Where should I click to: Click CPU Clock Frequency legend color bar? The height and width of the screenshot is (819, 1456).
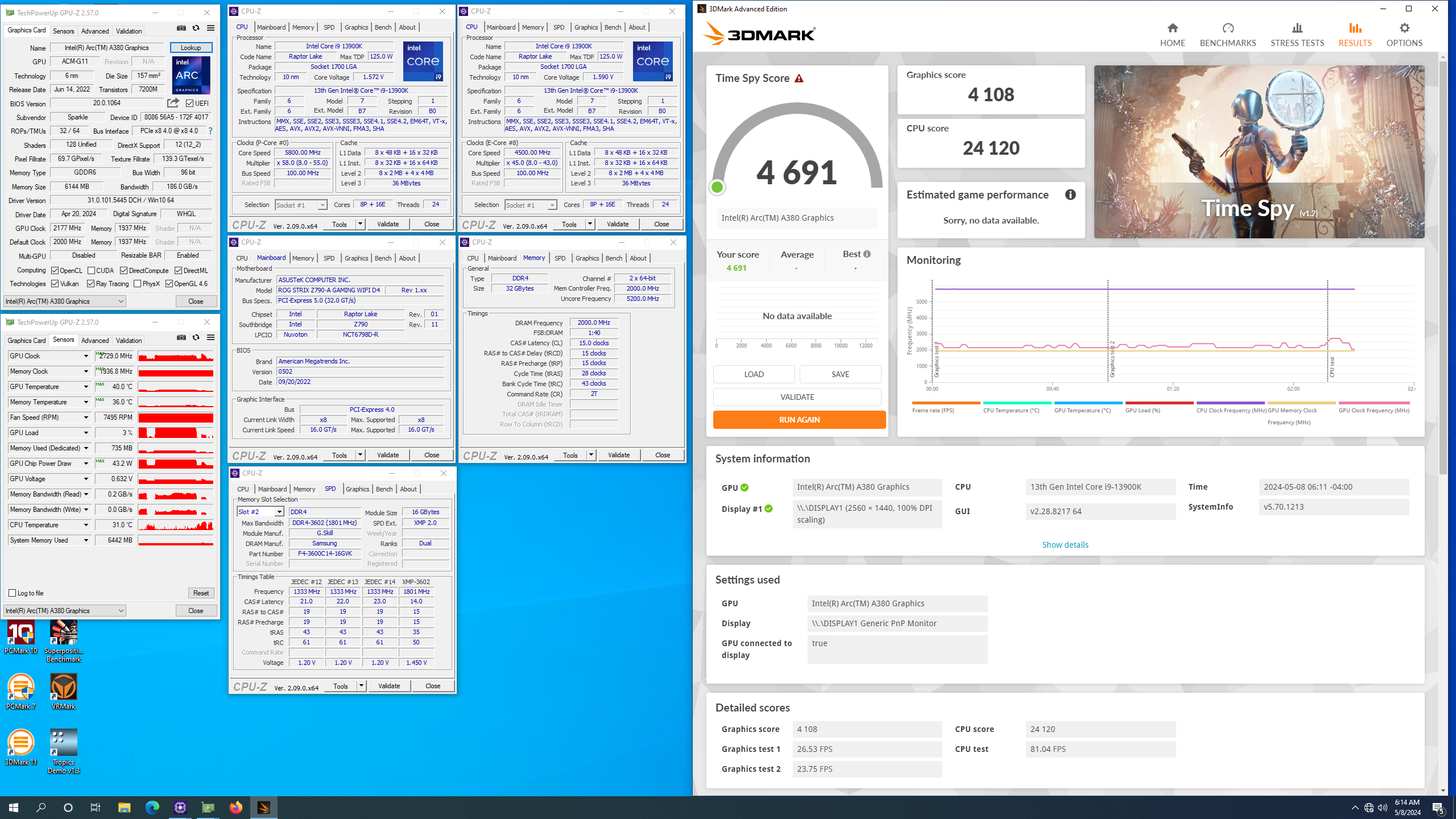1230,403
